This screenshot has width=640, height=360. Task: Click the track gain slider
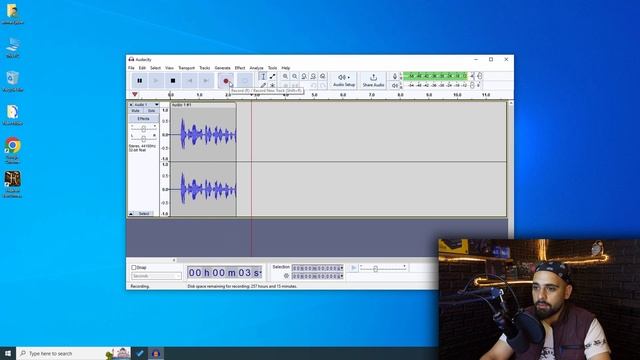click(144, 129)
